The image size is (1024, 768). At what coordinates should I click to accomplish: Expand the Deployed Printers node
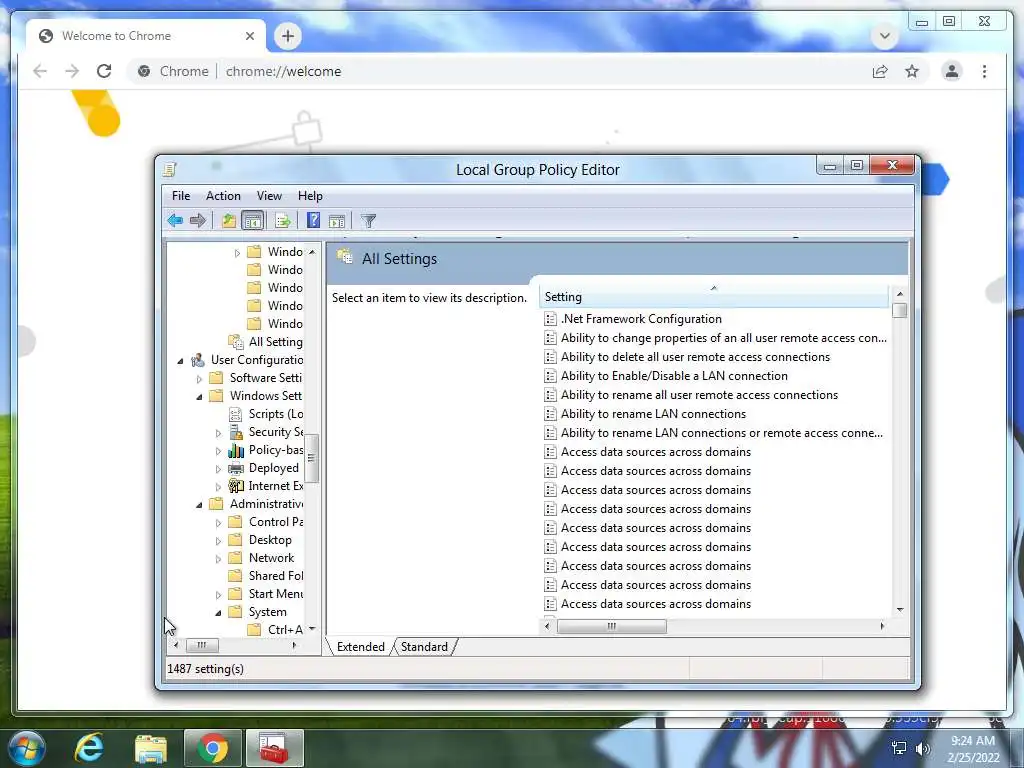click(x=218, y=469)
